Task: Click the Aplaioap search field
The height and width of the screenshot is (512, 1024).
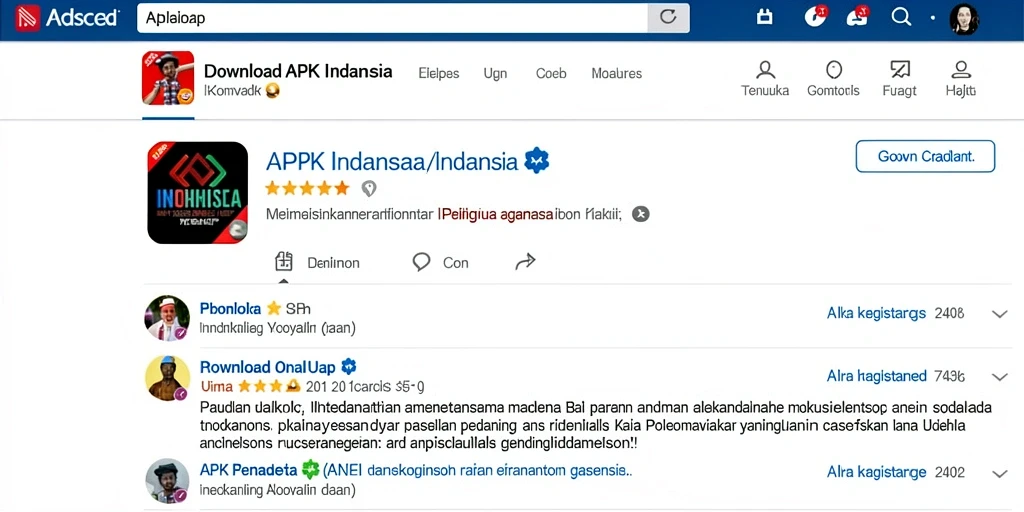Action: point(392,18)
